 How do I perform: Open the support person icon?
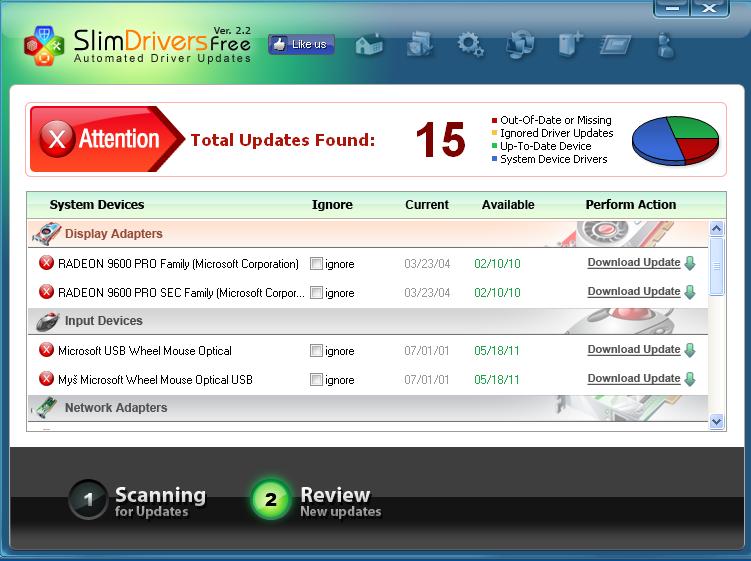click(666, 45)
